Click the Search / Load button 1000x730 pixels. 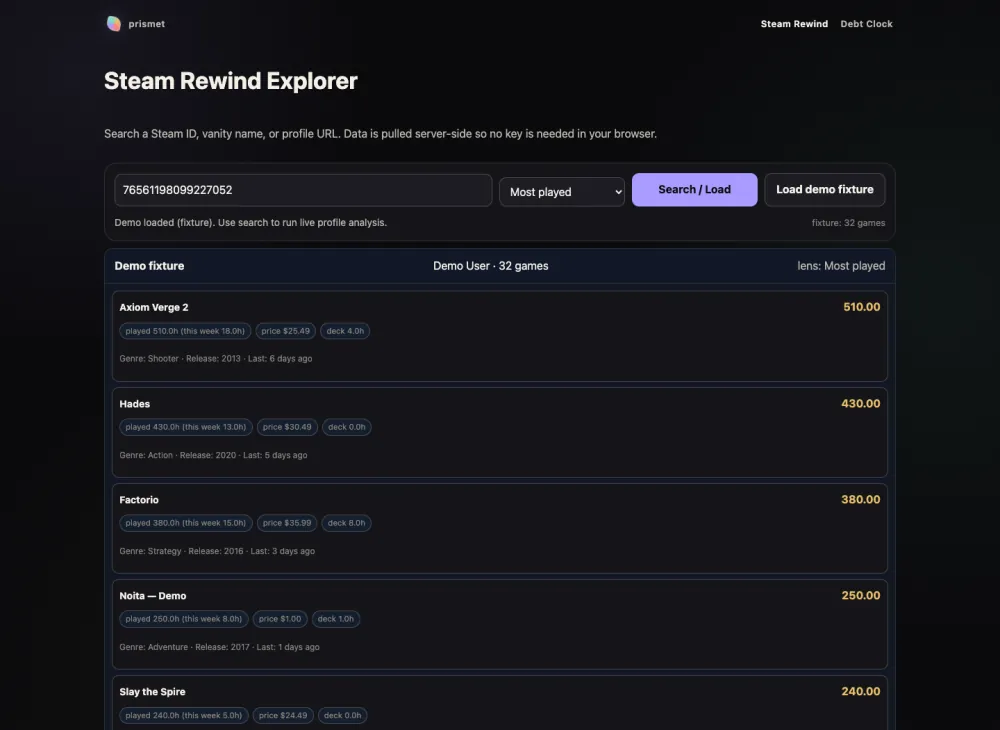tap(695, 189)
